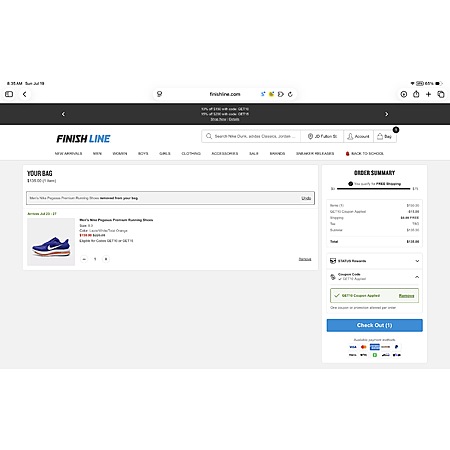Screen dimensions: 450x450
Task: Open the Safari share icon
Action: [416, 94]
